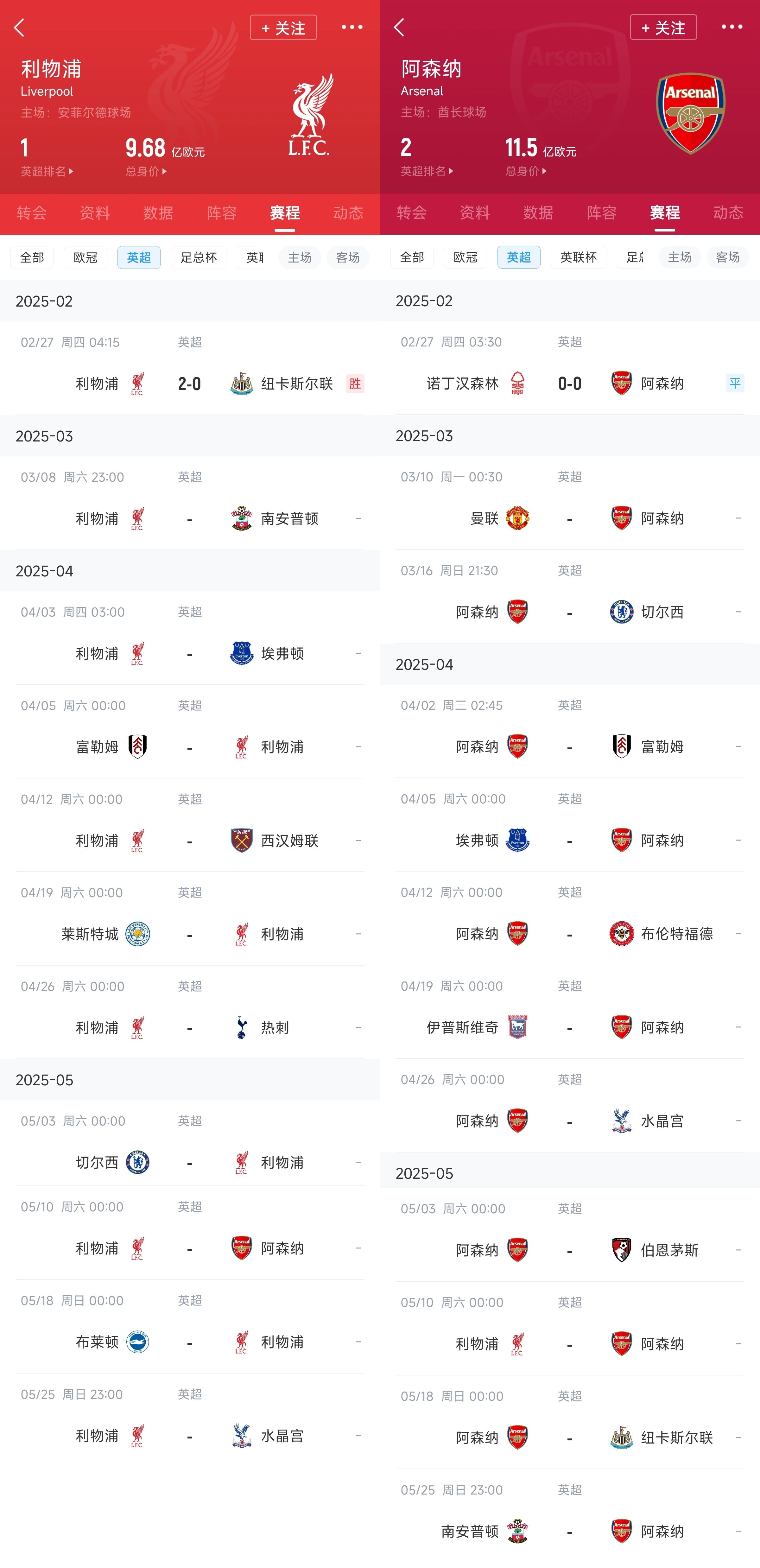
Task: Switch to the 数据 tab on Arsenal's page
Action: click(538, 214)
